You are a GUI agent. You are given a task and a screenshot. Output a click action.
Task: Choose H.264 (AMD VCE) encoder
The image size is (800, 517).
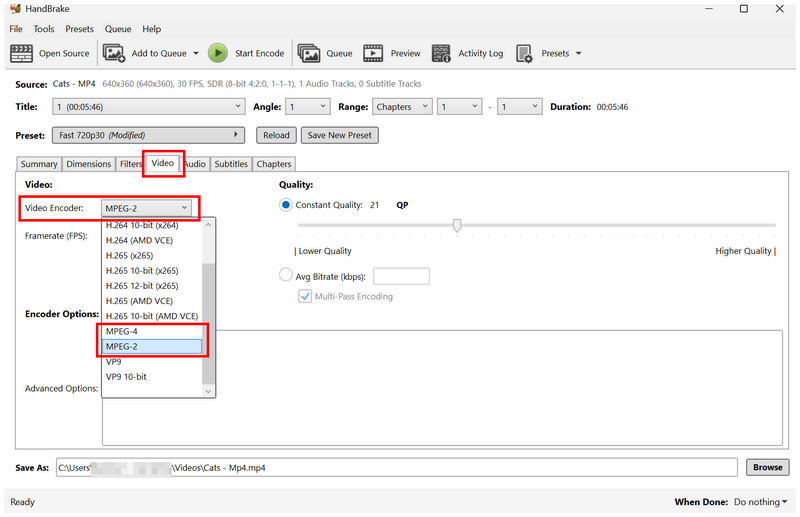153,240
